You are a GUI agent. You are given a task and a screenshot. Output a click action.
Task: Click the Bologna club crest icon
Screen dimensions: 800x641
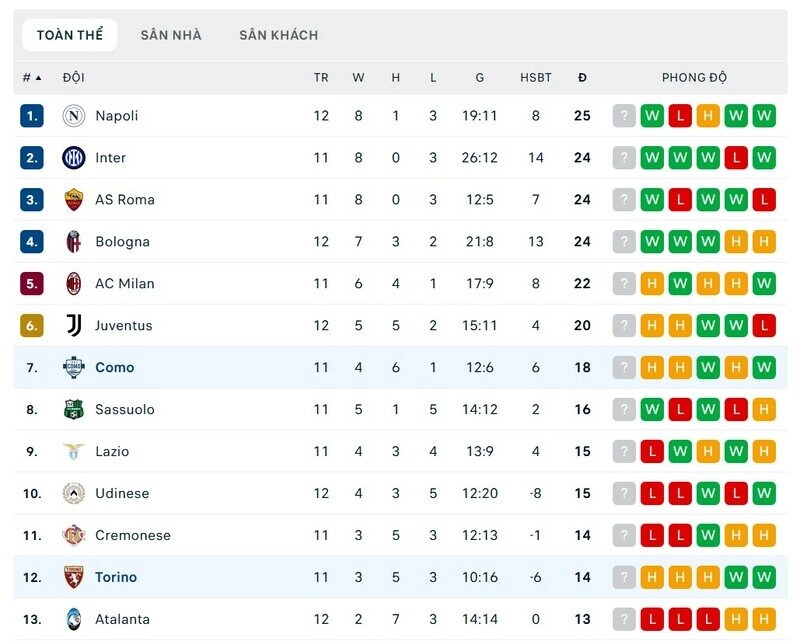pyautogui.click(x=74, y=242)
